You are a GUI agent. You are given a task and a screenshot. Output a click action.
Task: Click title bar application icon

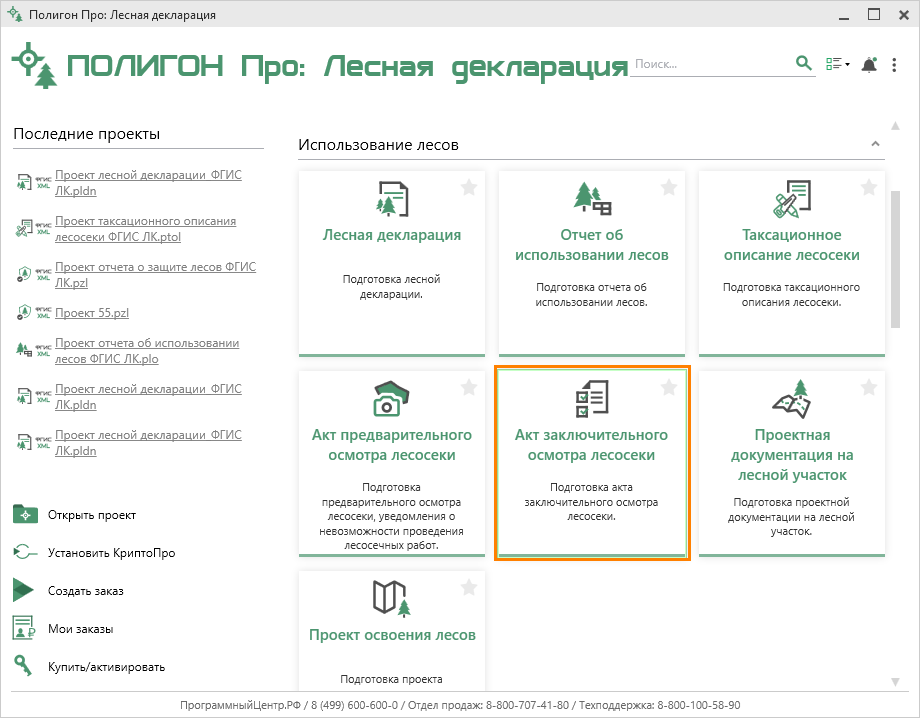(15, 14)
